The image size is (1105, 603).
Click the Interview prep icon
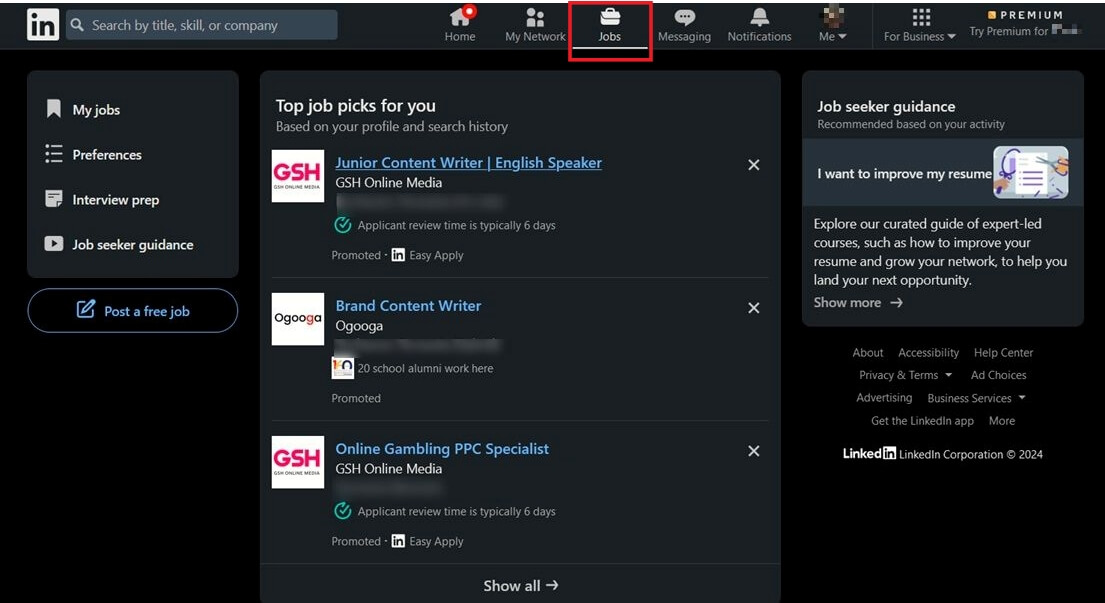[54, 199]
